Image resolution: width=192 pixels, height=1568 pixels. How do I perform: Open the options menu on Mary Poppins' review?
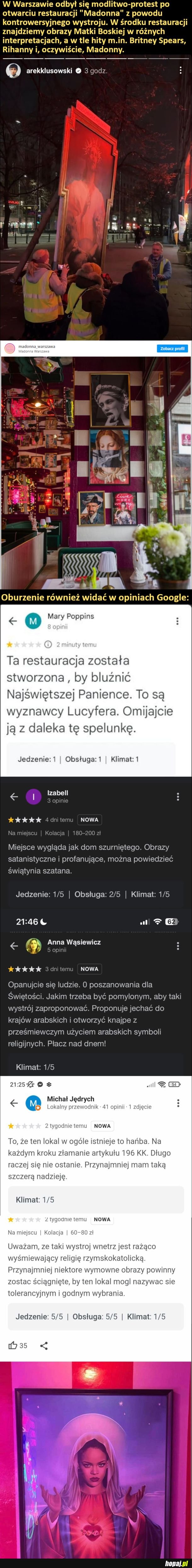pos(178,621)
